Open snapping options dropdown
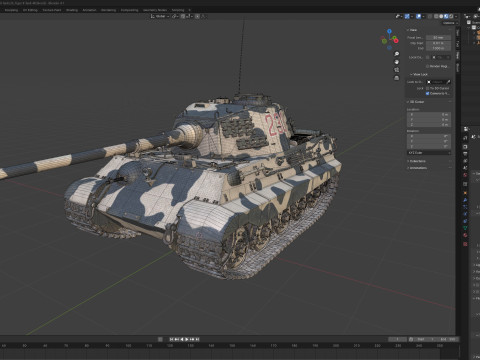This screenshot has width=480, height=360. (x=190, y=16)
